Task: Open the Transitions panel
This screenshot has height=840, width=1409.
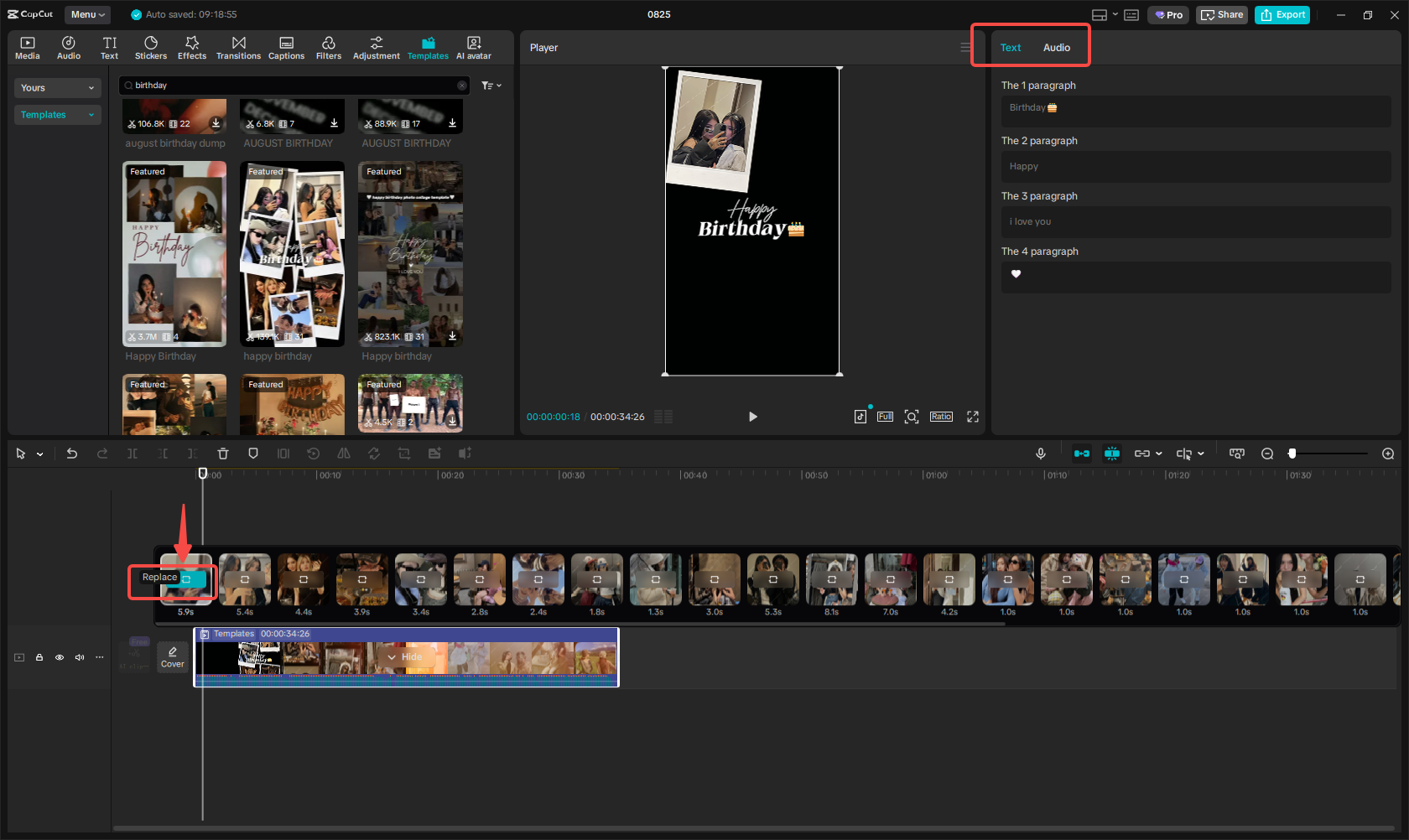Action: (238, 46)
